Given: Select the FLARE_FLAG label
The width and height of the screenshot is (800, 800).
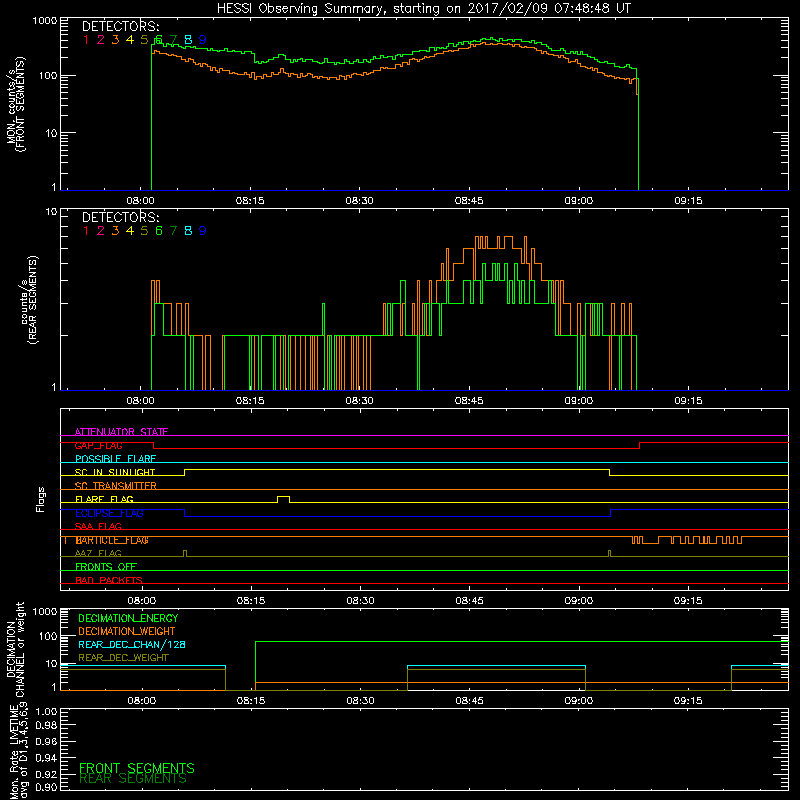Looking at the screenshot, I should point(104,499).
